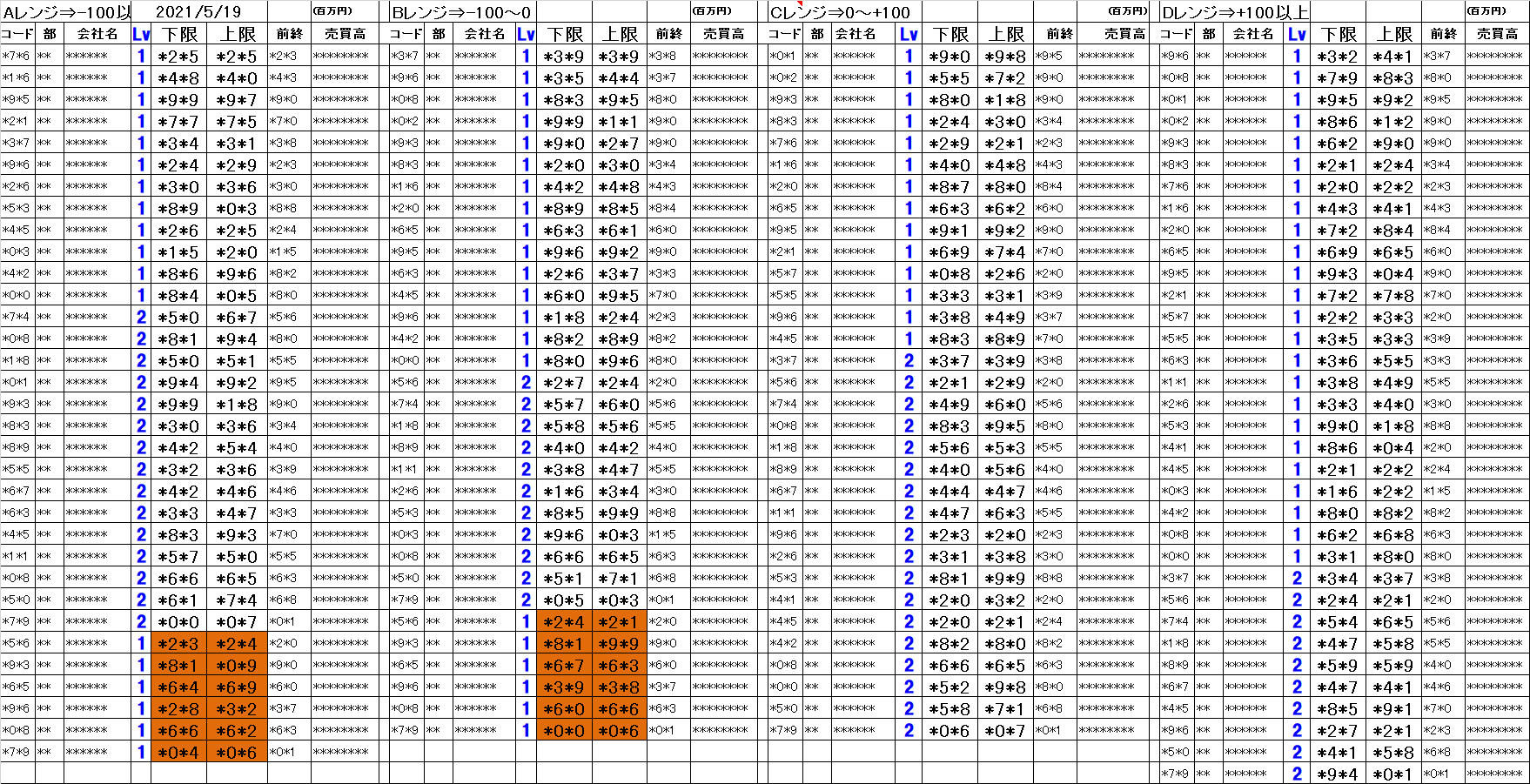Select the 'Dレンジ⇒+100以上' title cell
The image size is (1530, 784).
coord(1235,12)
